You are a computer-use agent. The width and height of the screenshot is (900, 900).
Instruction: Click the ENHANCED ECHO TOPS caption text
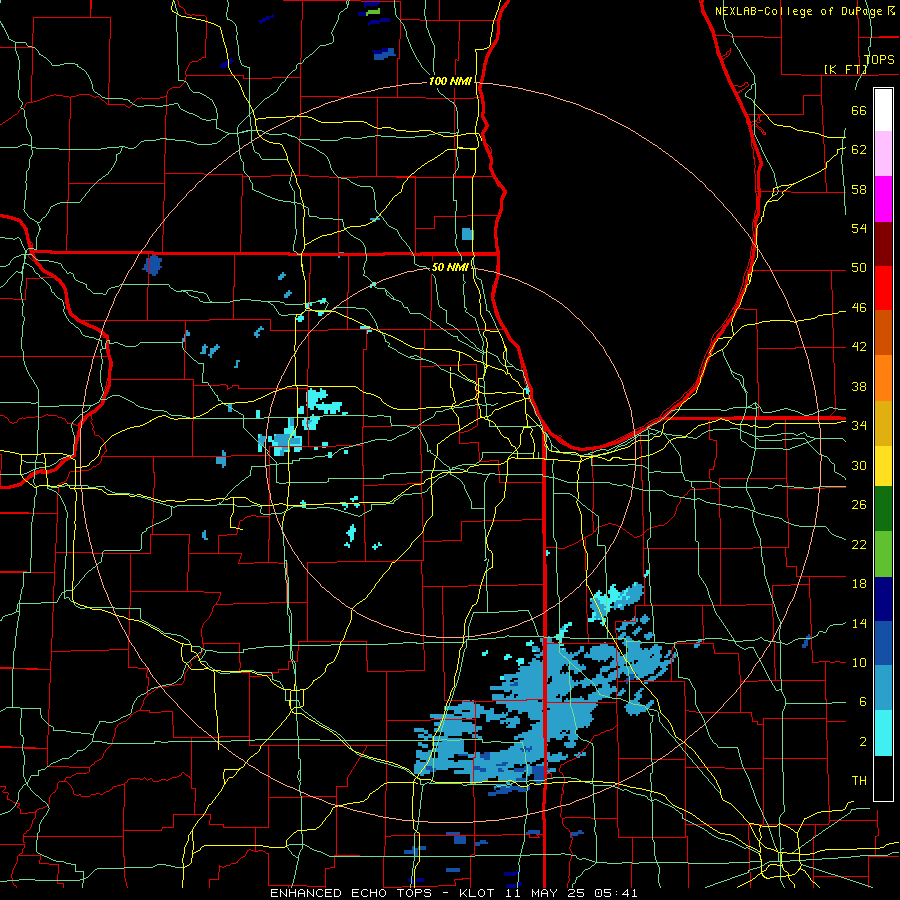click(350, 893)
